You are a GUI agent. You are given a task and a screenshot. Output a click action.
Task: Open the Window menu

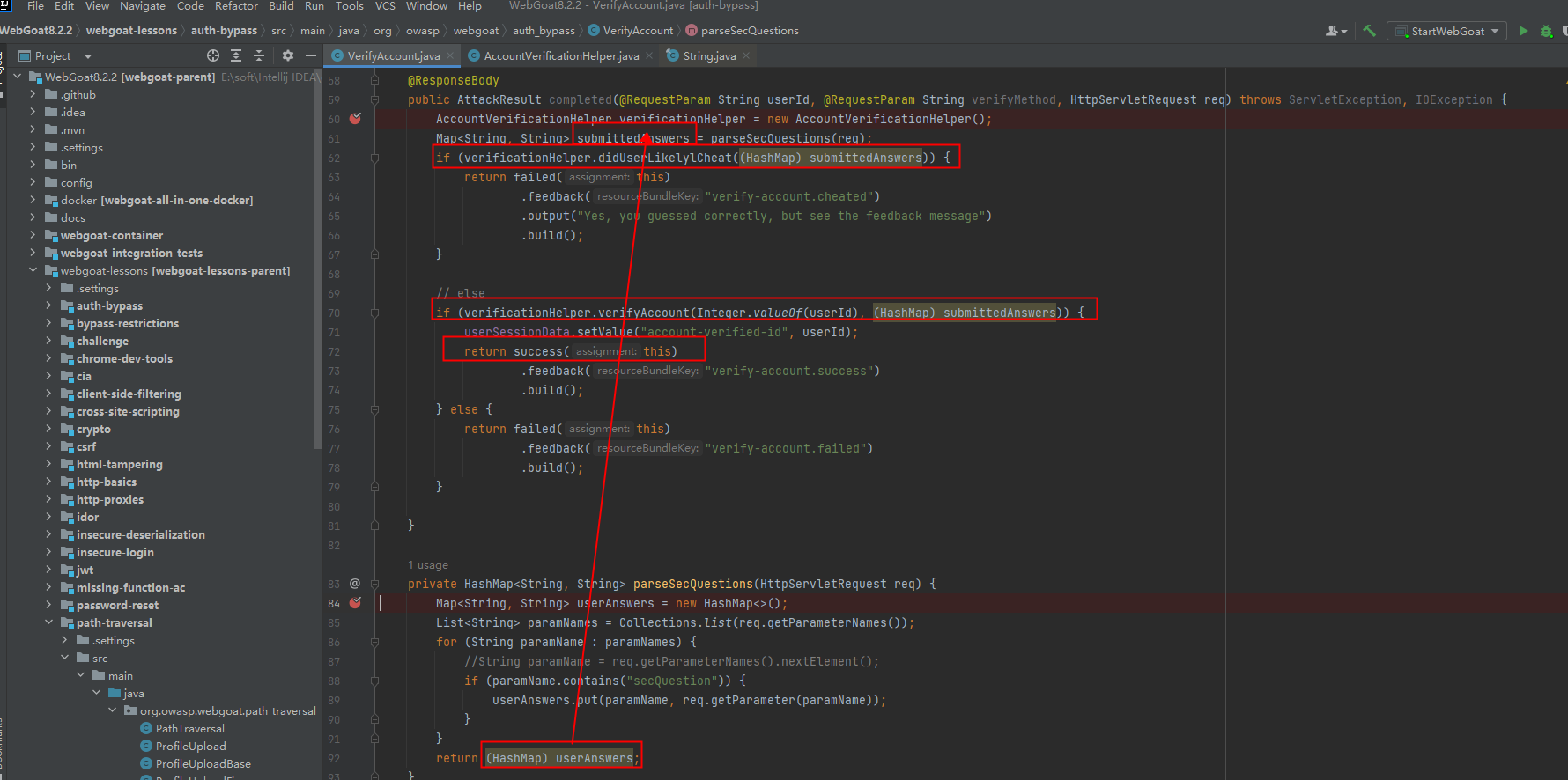point(426,6)
